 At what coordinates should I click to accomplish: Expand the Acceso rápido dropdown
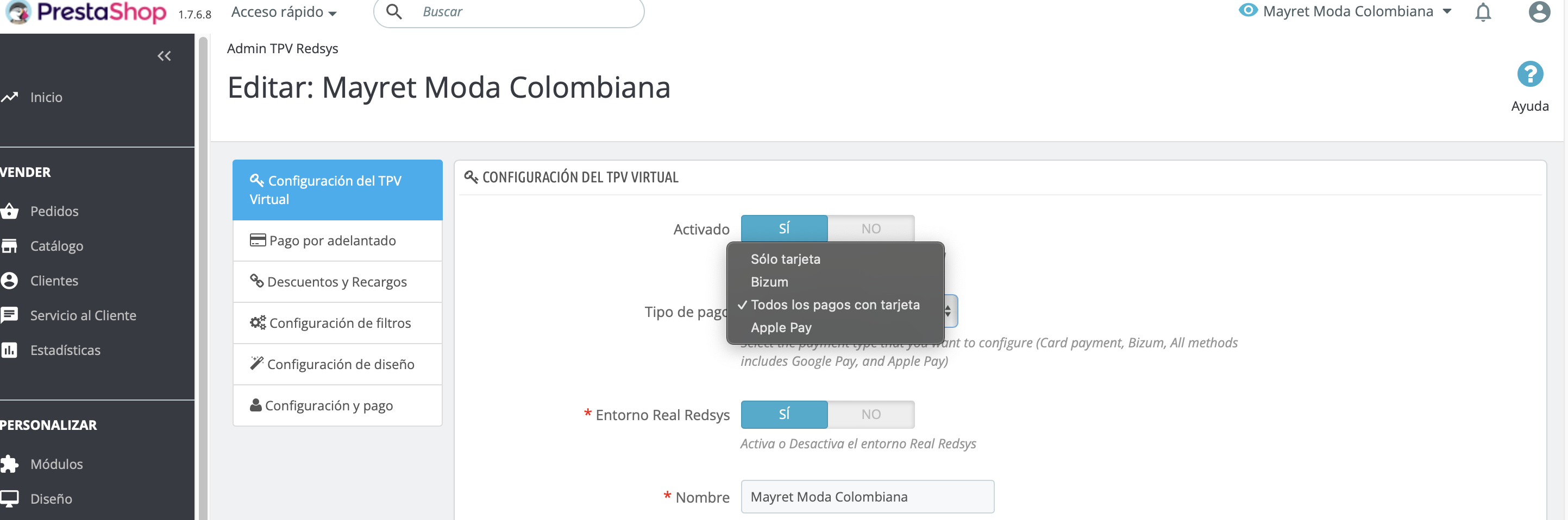click(284, 12)
